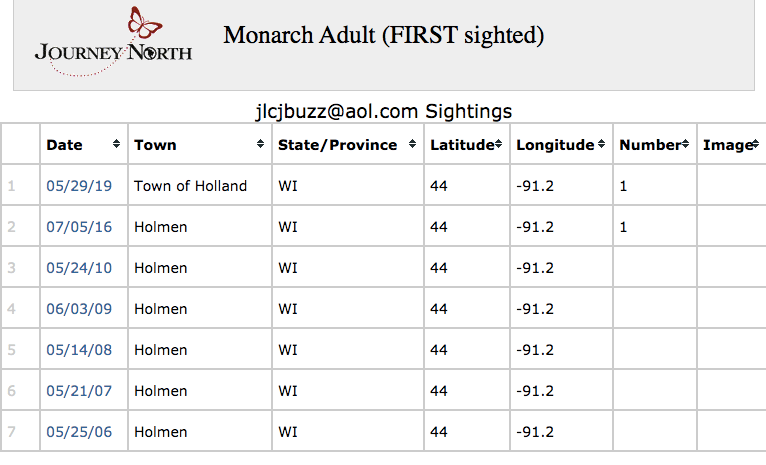
Task: Click the 05/25/06 date link
Action: pos(79,432)
